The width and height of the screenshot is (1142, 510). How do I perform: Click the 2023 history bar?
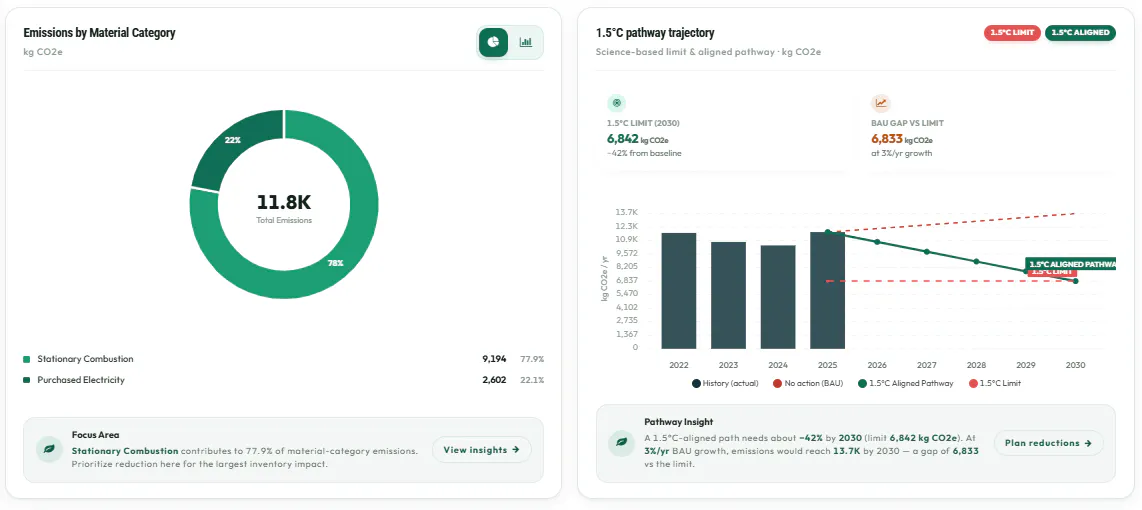[x=728, y=295]
